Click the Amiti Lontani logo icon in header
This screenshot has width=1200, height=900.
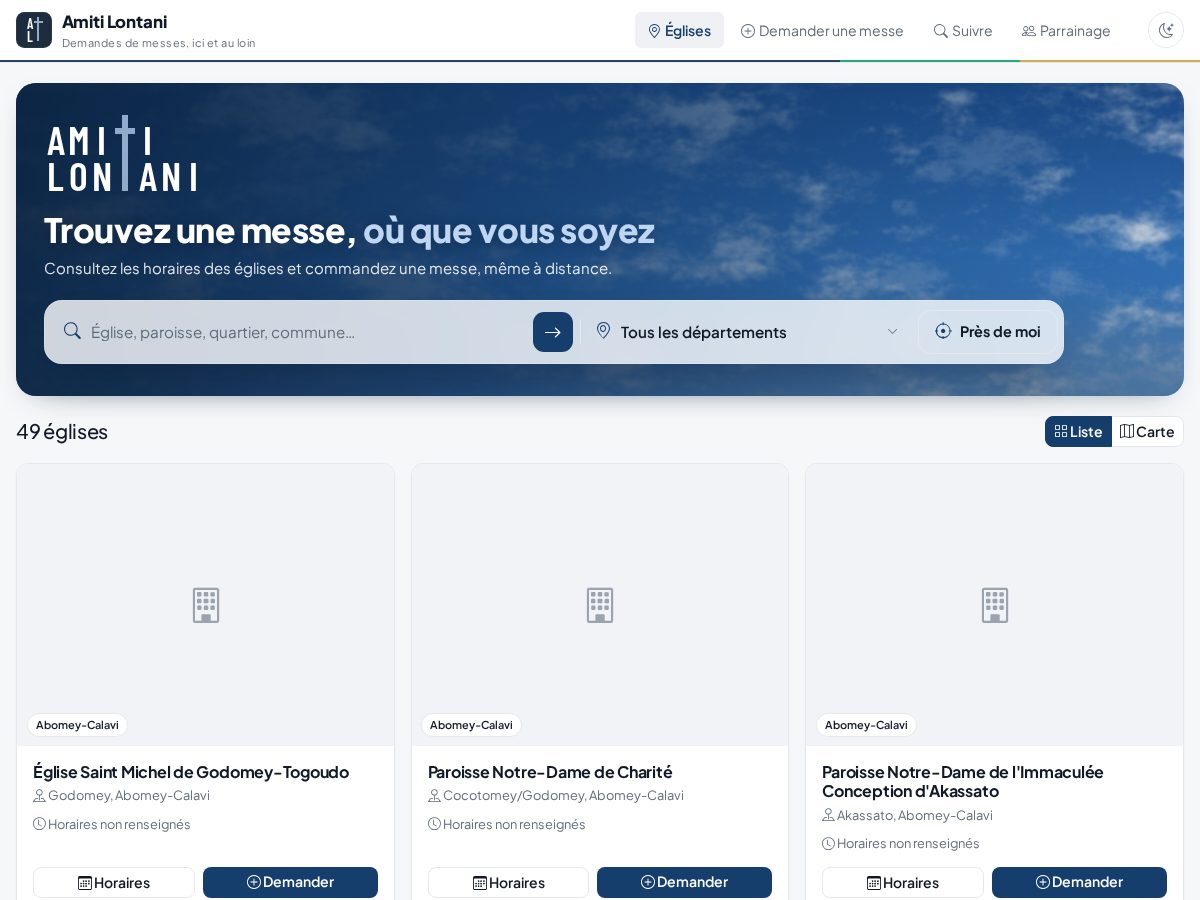[x=34, y=30]
